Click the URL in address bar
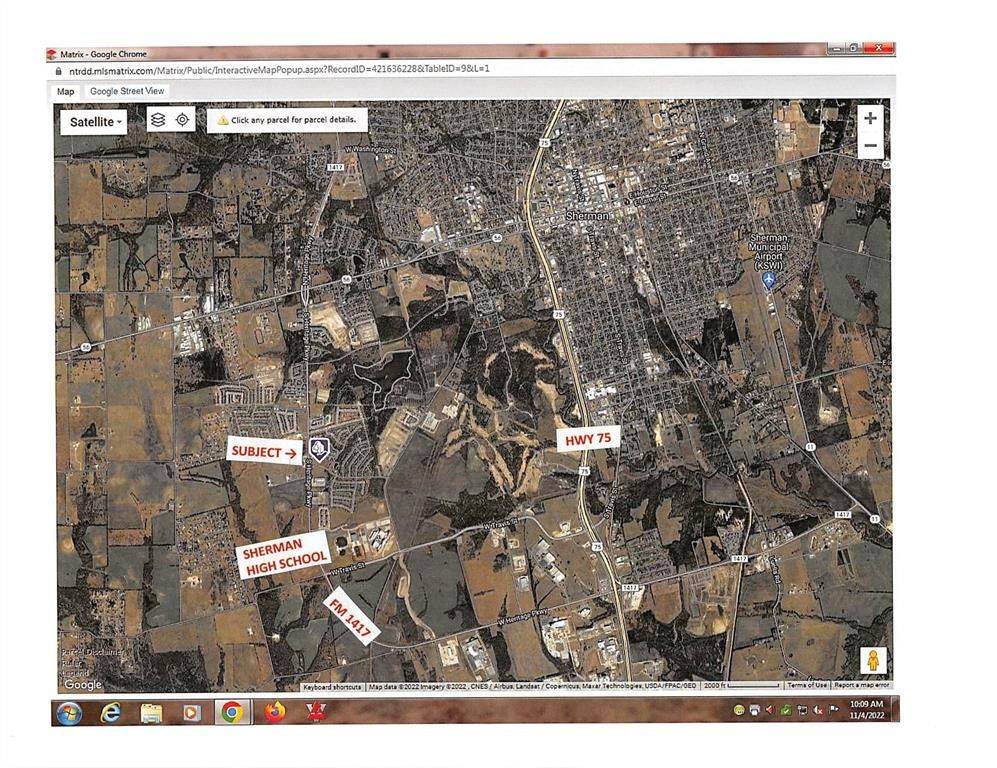Image resolution: width=997 pixels, height=768 pixels. tap(279, 69)
